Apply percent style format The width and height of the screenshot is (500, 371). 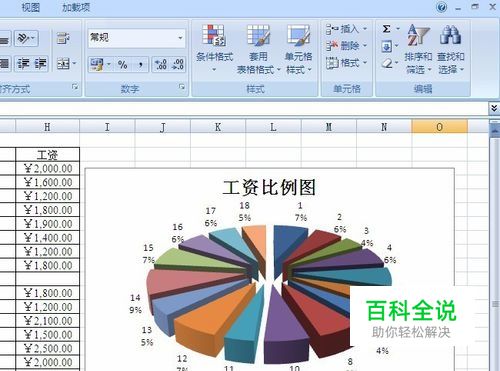point(123,64)
